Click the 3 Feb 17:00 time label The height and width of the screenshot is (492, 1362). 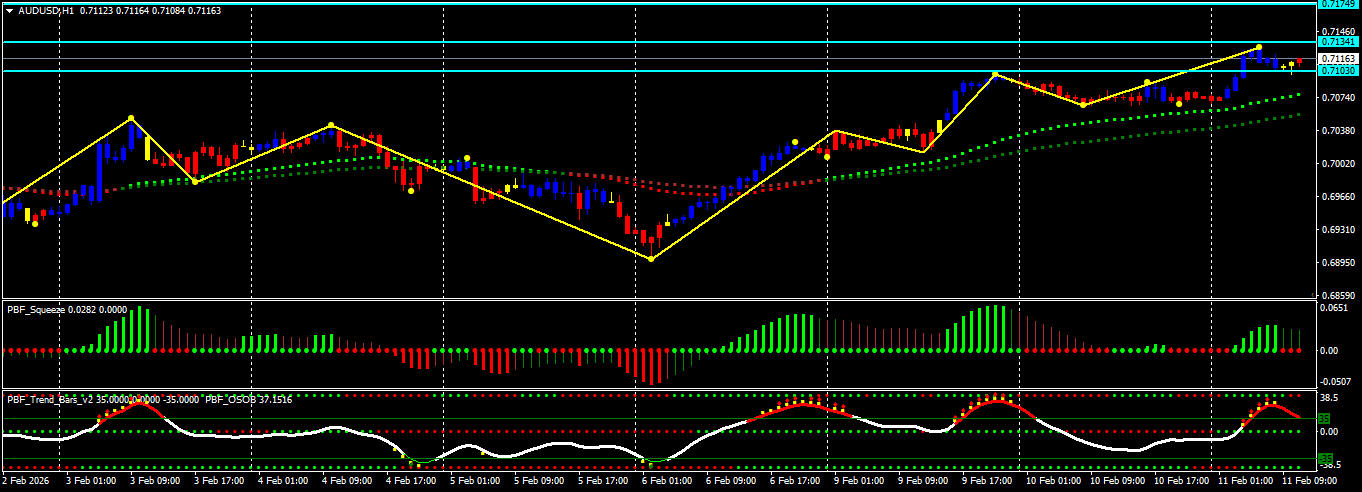click(x=220, y=481)
